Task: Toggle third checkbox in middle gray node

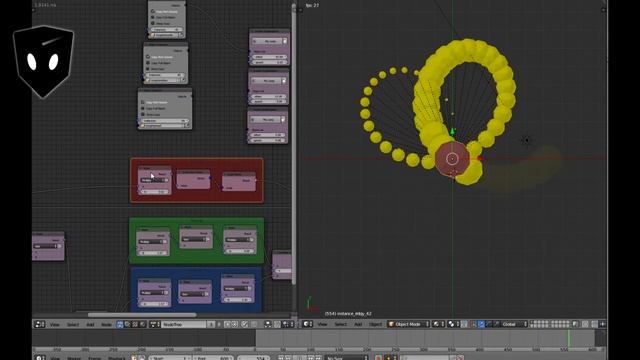Action: tap(148, 69)
